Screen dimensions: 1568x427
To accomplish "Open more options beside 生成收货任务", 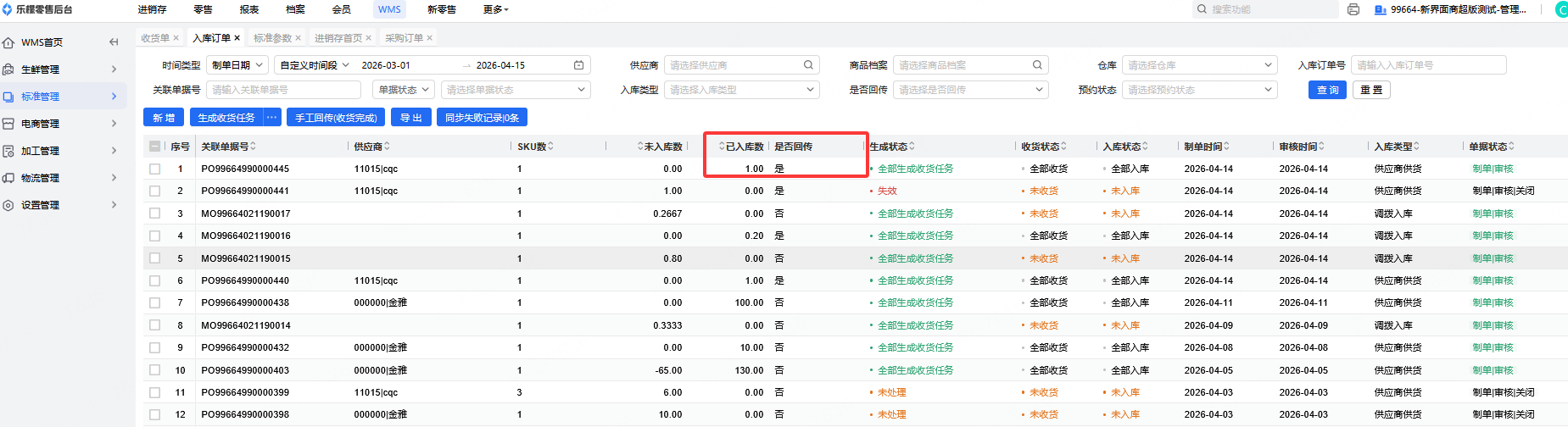I will point(271,118).
